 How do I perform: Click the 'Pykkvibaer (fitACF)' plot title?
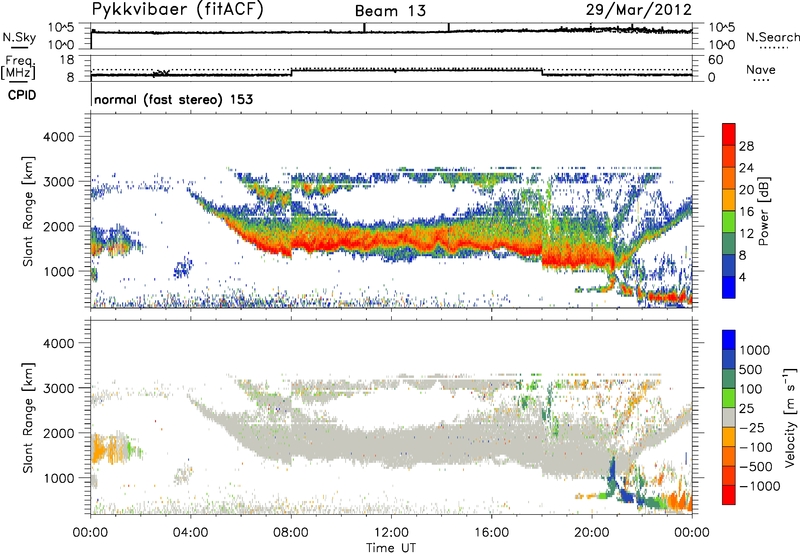pos(178,10)
